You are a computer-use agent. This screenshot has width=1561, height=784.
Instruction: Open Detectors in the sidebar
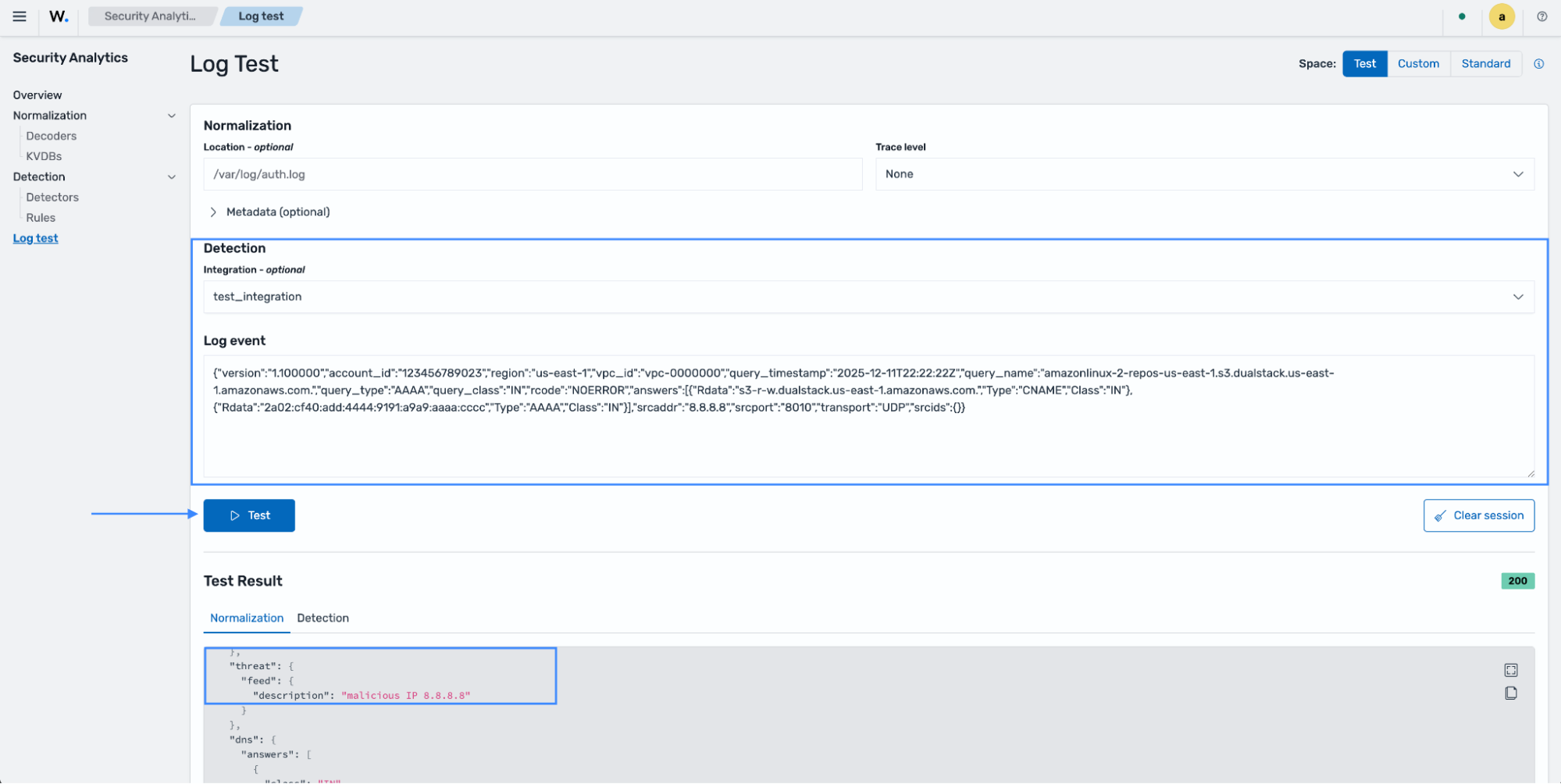(x=52, y=198)
